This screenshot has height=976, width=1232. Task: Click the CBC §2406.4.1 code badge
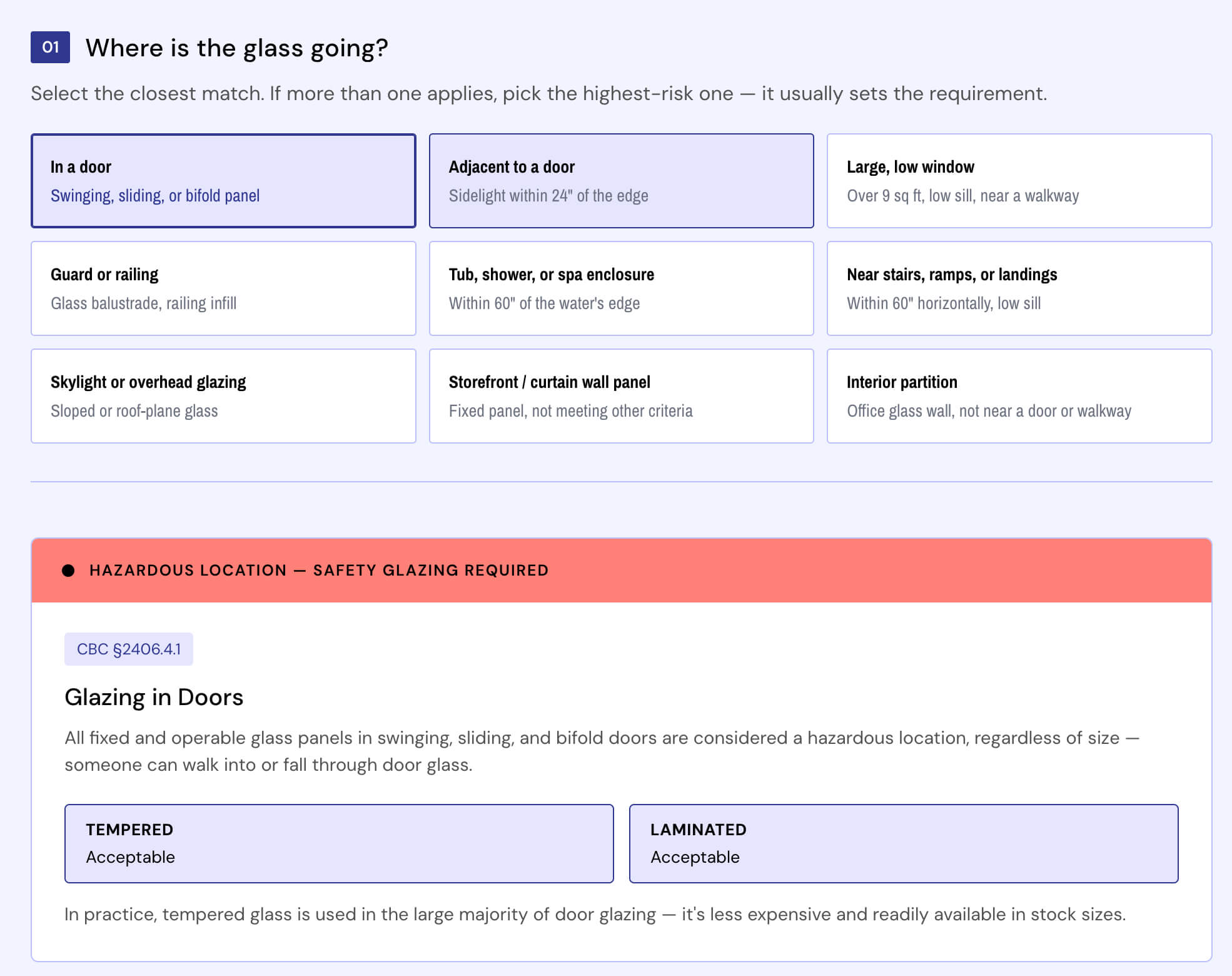(129, 649)
